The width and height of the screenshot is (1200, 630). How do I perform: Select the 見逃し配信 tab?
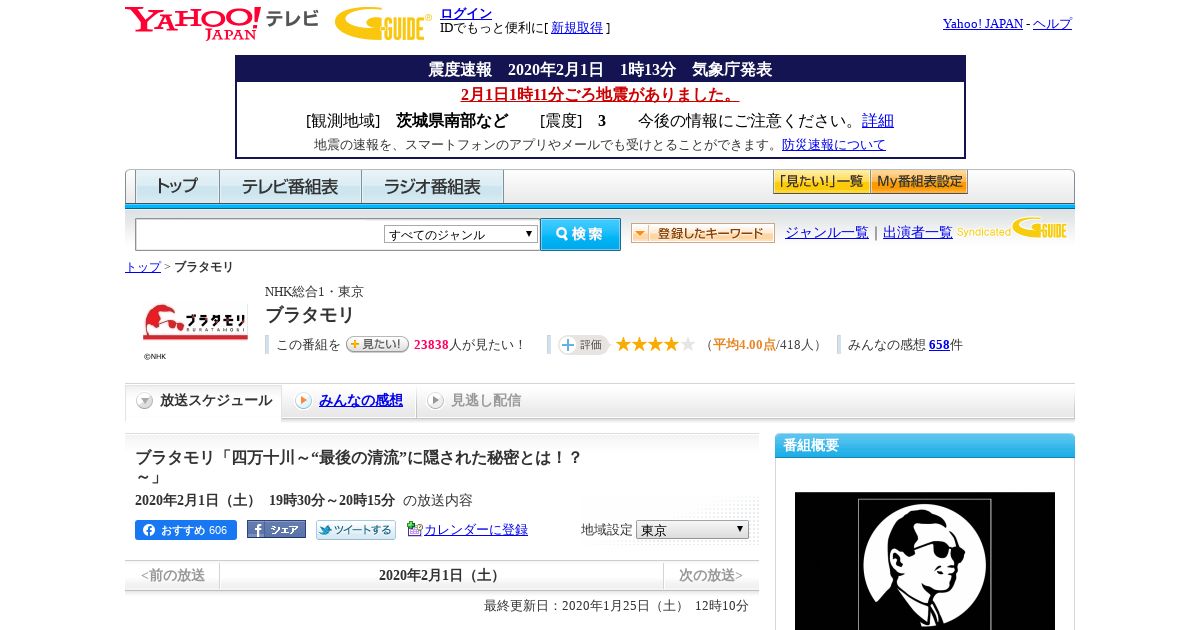473,401
